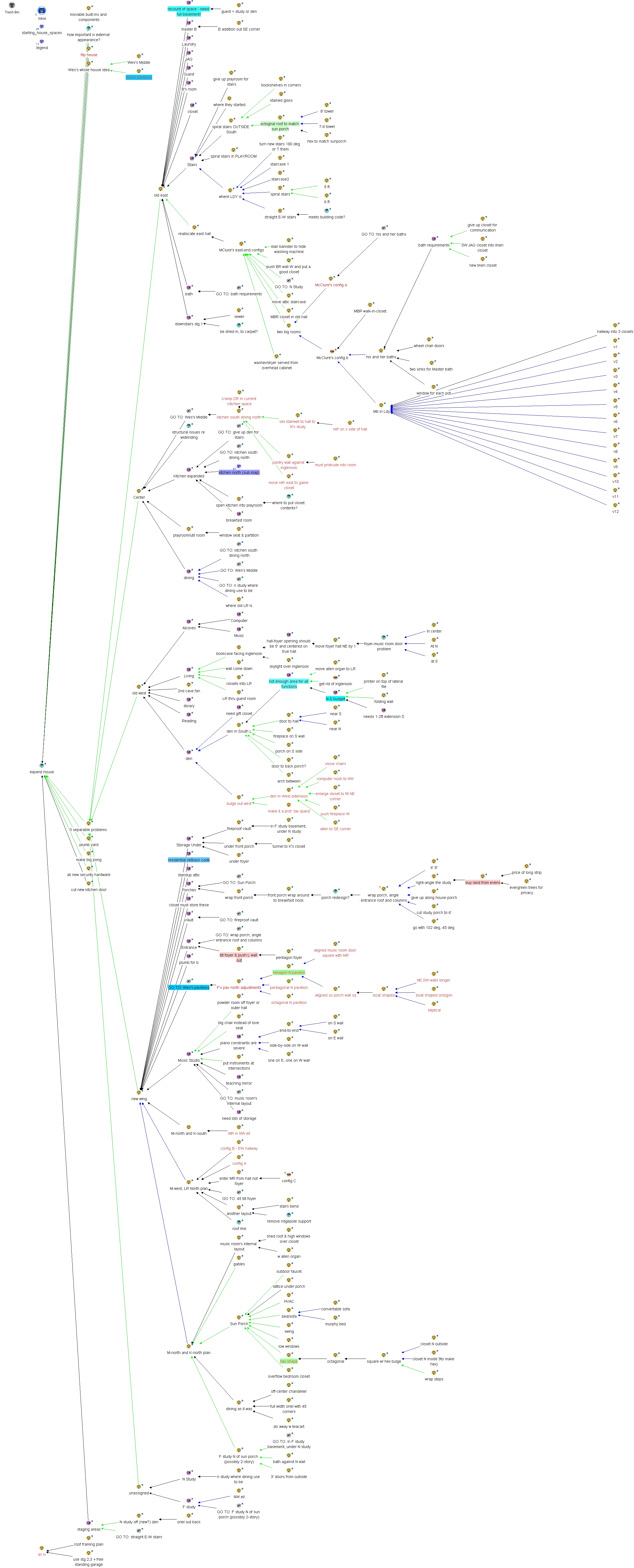This screenshot has height=1568, width=634.
Task: Select the purple icon above 'Music Studio'
Action: pos(189,1054)
